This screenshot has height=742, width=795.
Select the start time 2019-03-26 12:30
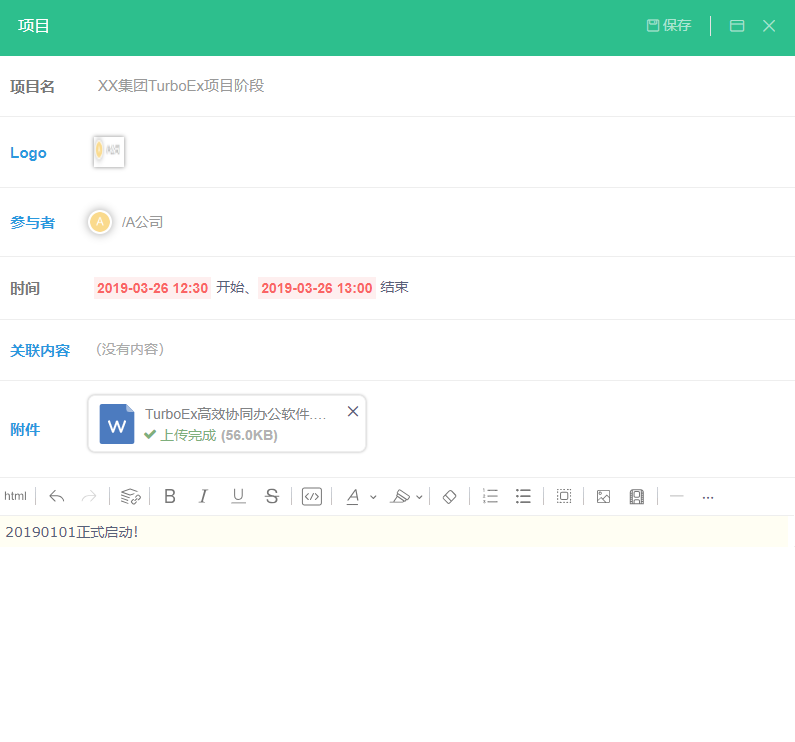pos(152,288)
